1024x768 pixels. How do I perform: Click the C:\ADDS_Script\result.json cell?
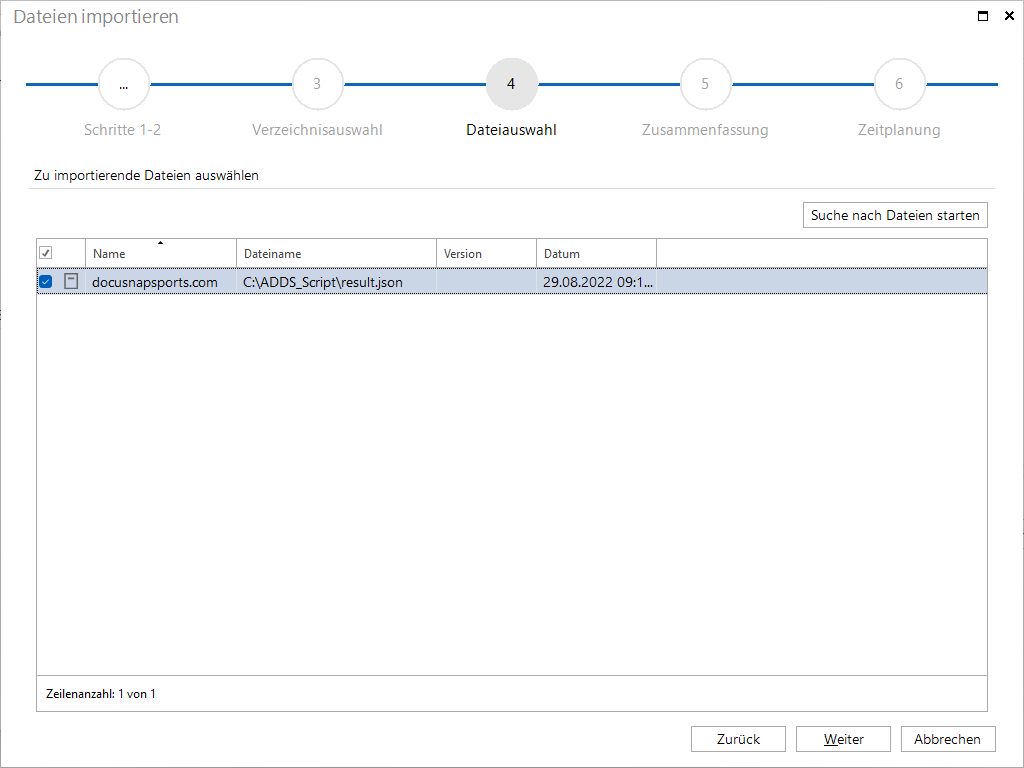click(x=336, y=282)
